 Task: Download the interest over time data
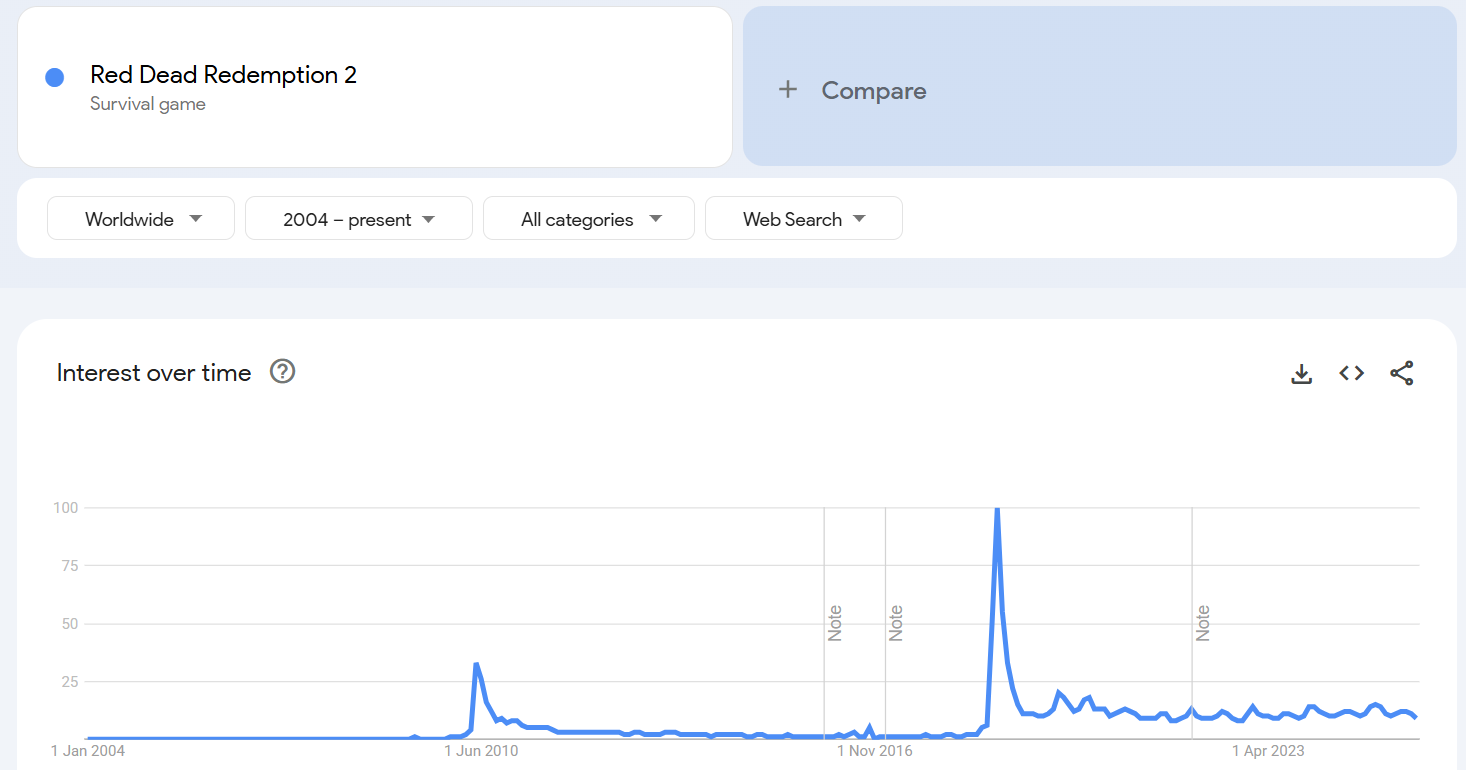[x=1301, y=374]
